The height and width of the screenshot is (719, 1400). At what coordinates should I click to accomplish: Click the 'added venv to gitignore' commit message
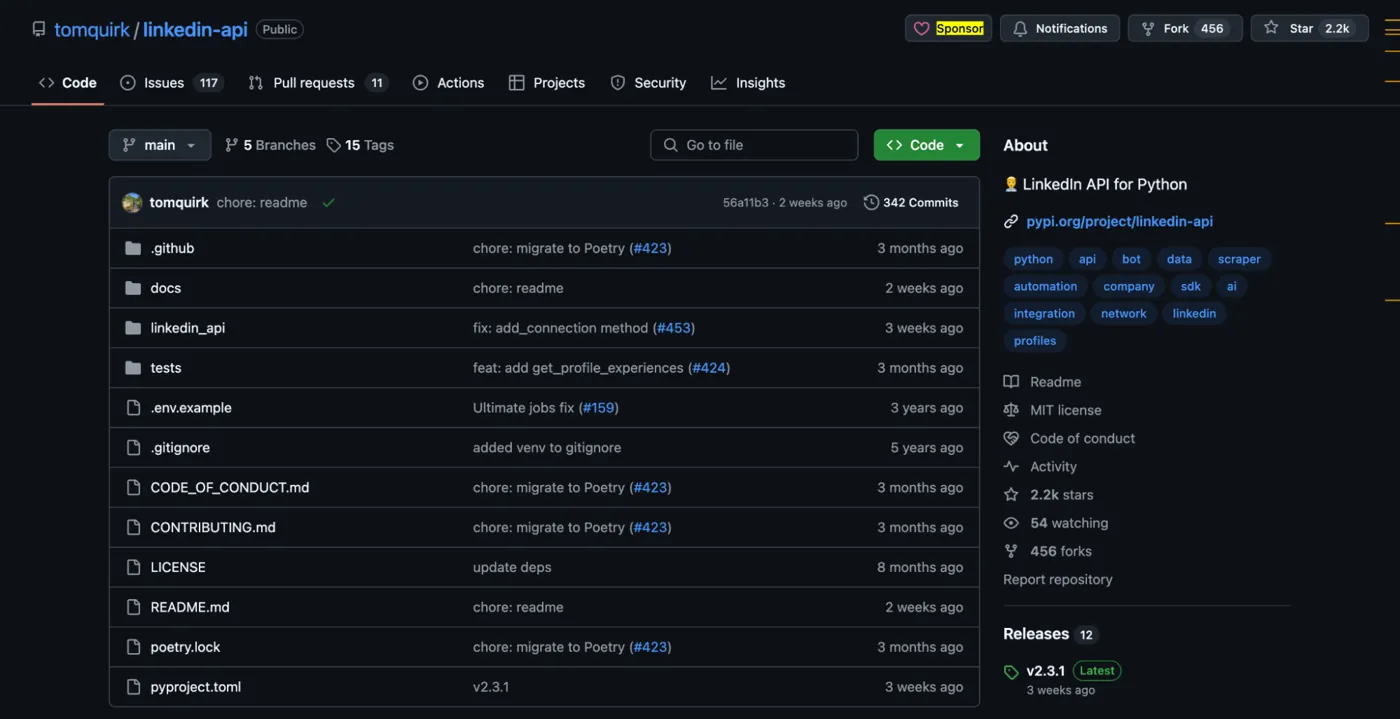tap(547, 448)
